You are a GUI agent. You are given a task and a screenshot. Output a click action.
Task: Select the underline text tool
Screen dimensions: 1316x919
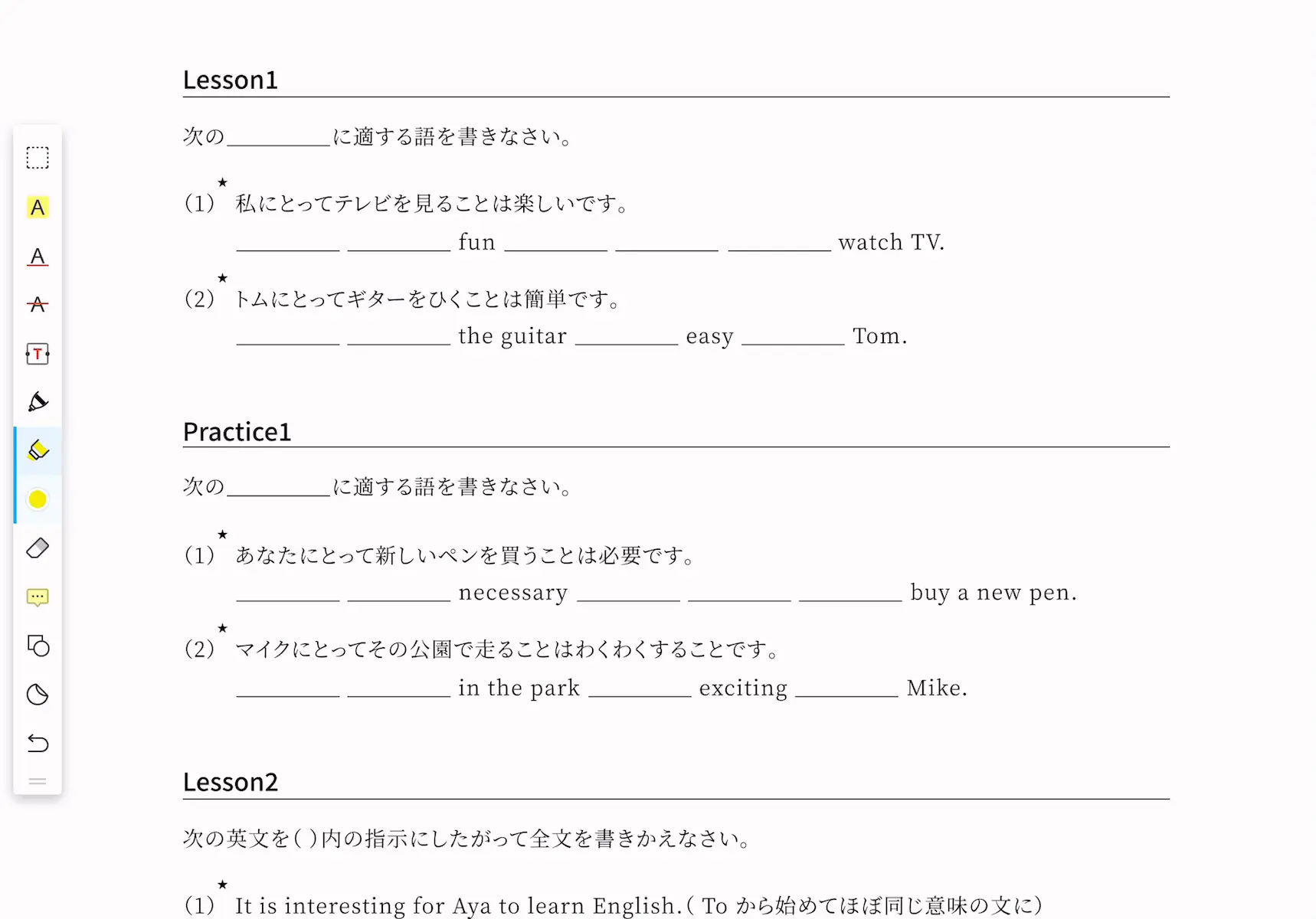[x=38, y=257]
